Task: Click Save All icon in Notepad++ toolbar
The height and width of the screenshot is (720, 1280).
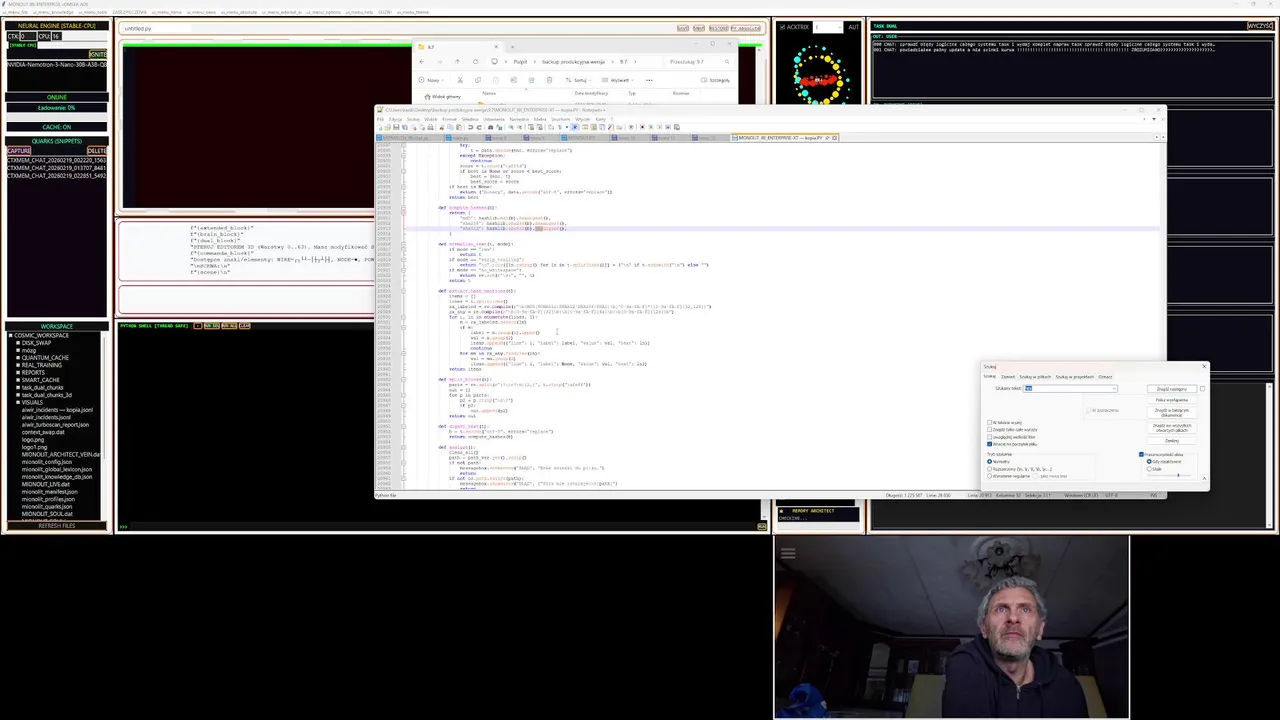Action: pyautogui.click(x=405, y=127)
